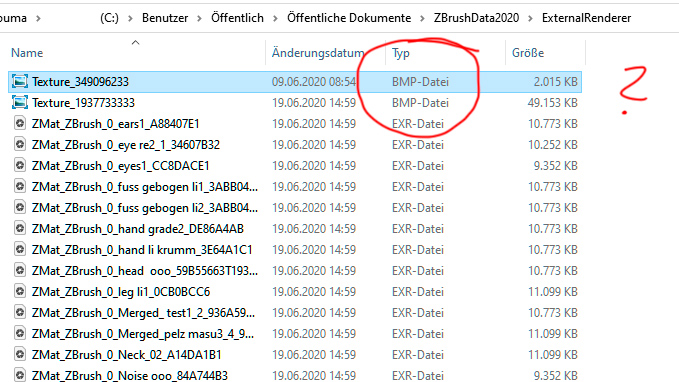Expand the chevron after Öffentliche Dokumente

click(x=422, y=18)
